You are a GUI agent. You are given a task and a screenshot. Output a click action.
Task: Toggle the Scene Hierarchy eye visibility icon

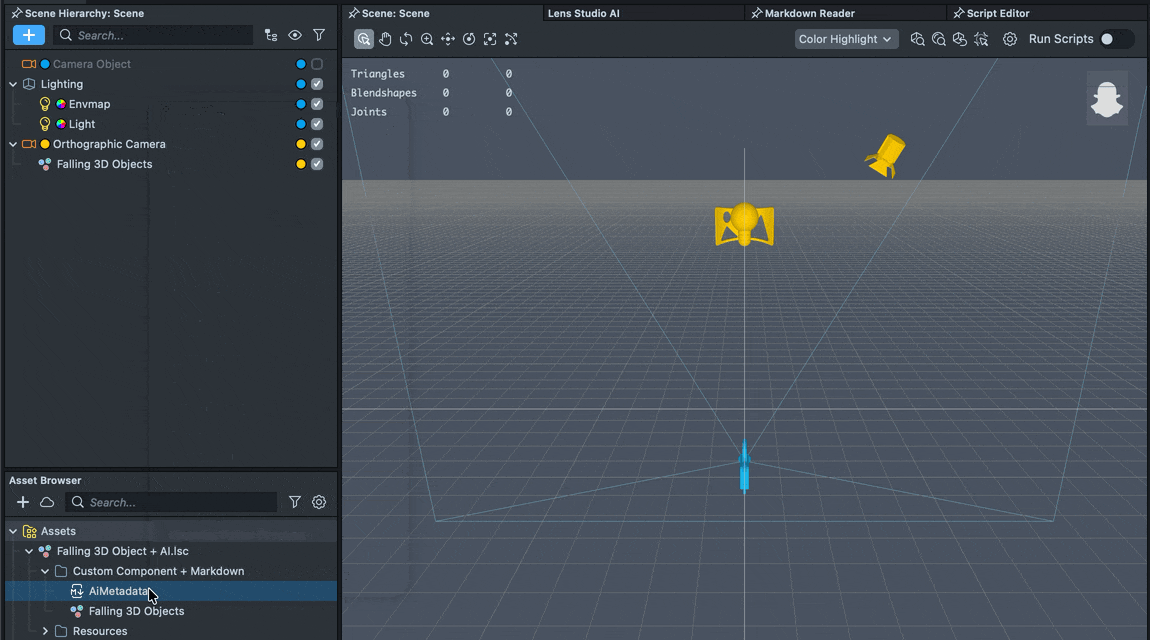click(295, 35)
